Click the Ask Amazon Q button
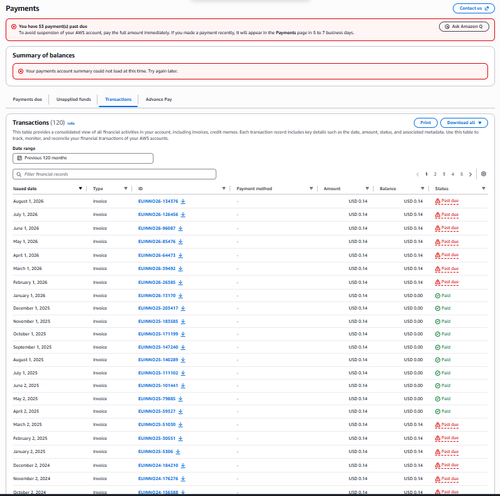The height and width of the screenshot is (496, 500). click(464, 26)
